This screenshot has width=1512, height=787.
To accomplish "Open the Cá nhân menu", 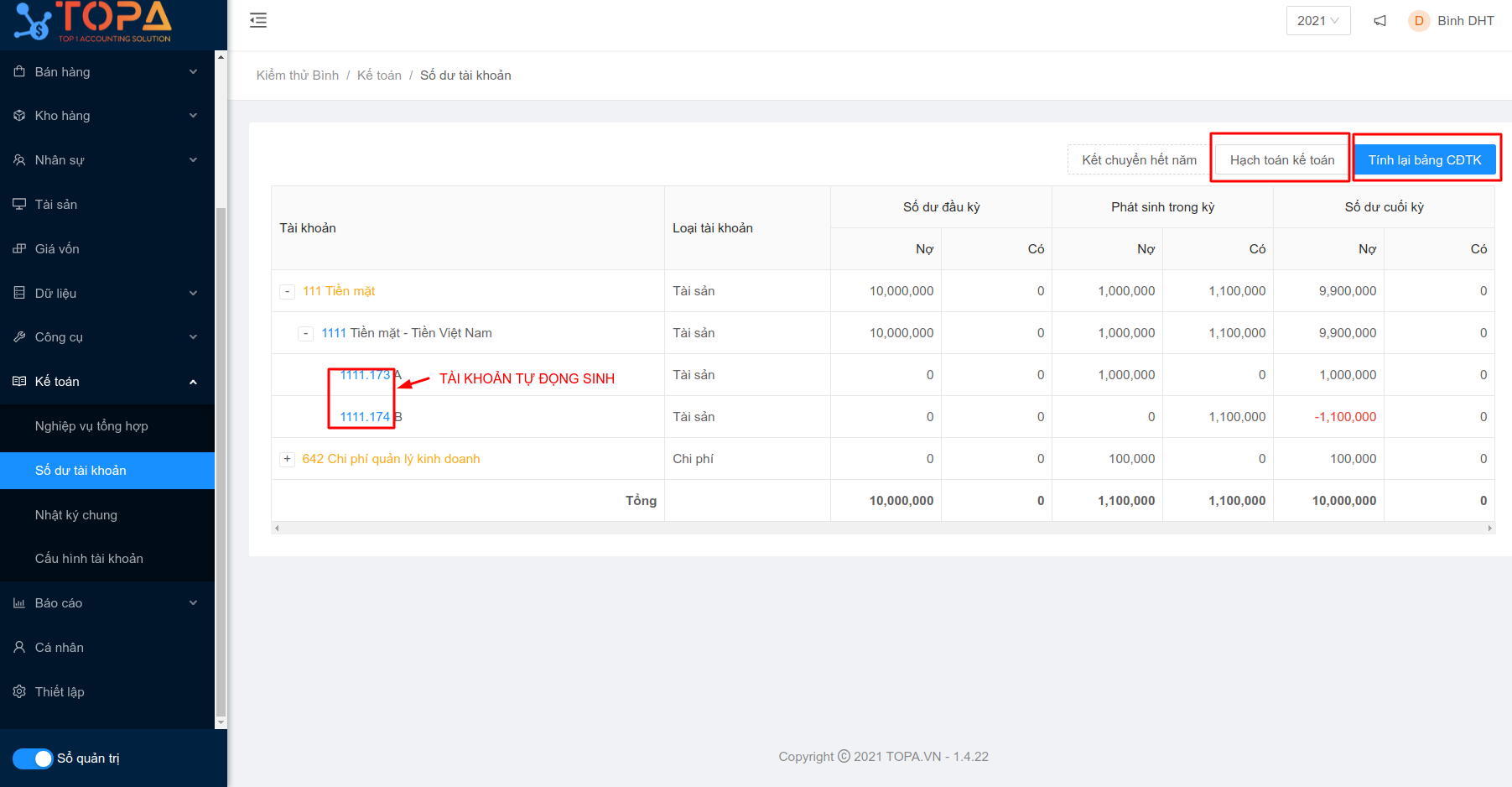I will tap(107, 648).
